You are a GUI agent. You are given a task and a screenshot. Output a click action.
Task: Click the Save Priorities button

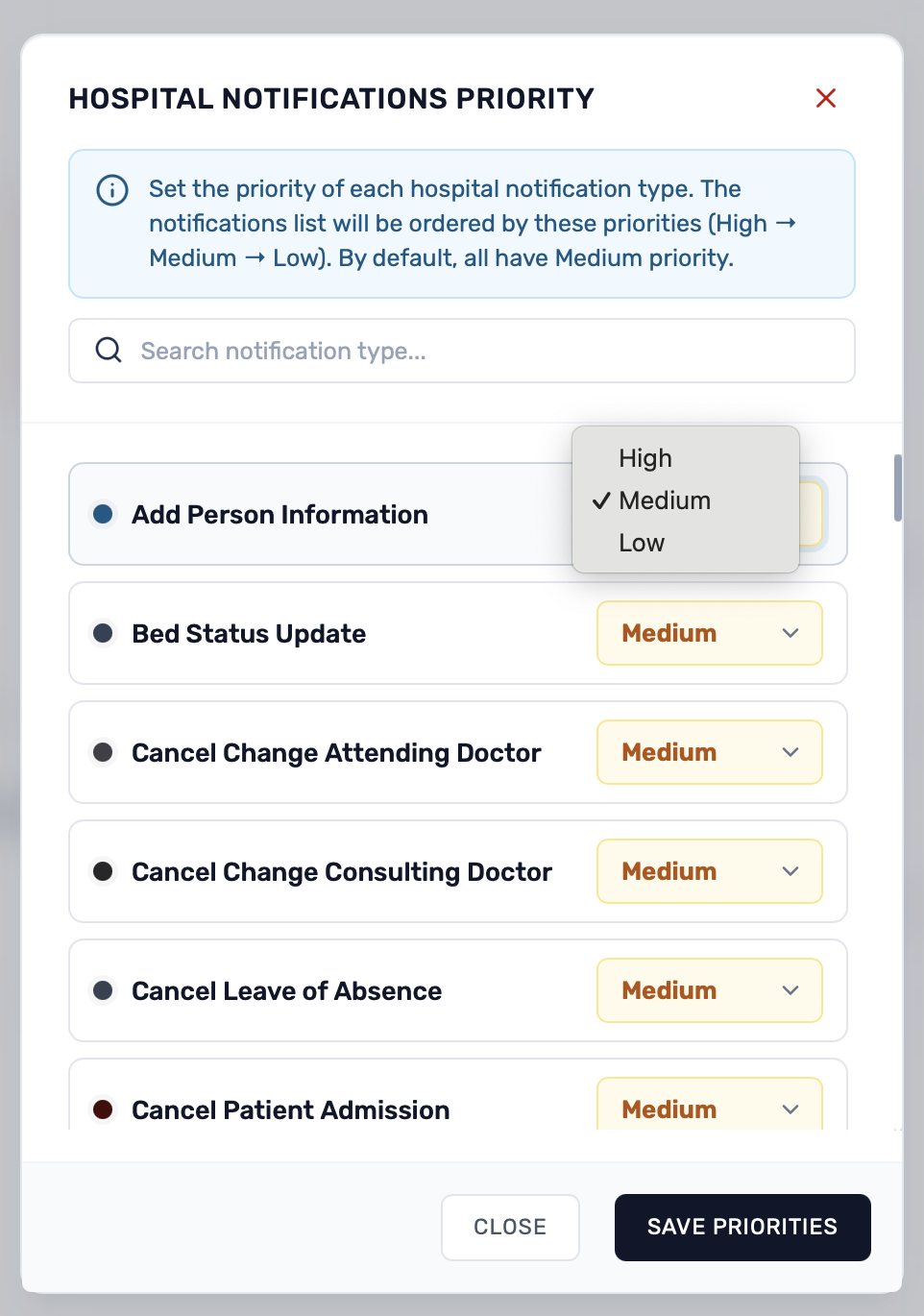[742, 1228]
